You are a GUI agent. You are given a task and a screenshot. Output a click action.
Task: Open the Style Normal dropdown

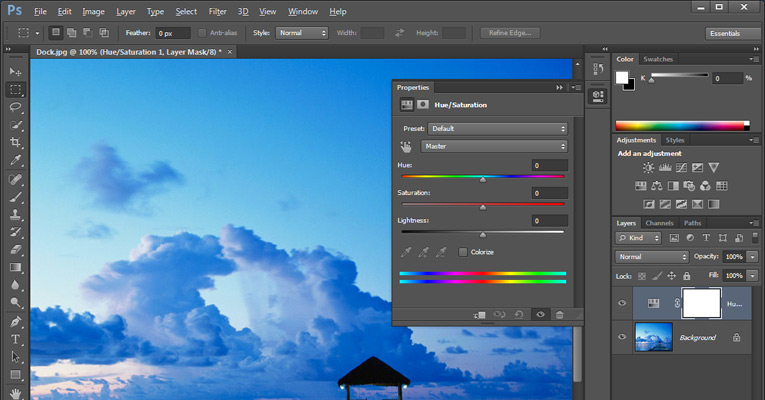click(302, 33)
